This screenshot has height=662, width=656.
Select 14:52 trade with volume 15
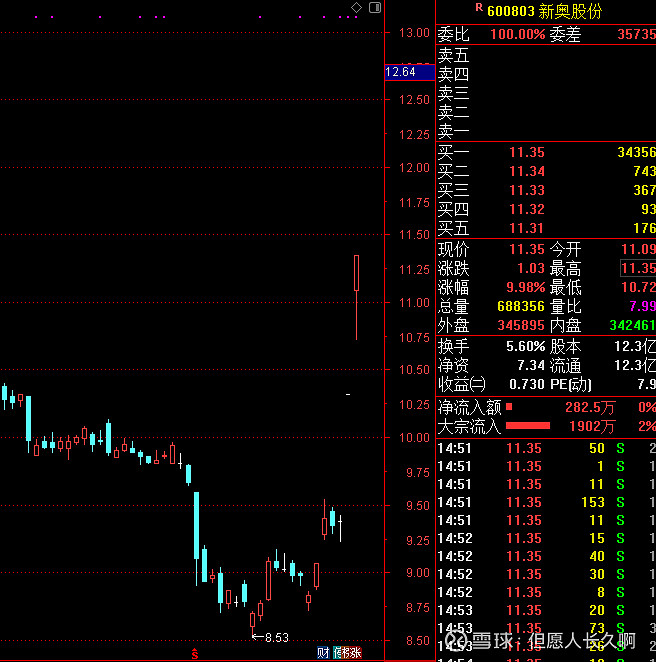[x=546, y=538]
